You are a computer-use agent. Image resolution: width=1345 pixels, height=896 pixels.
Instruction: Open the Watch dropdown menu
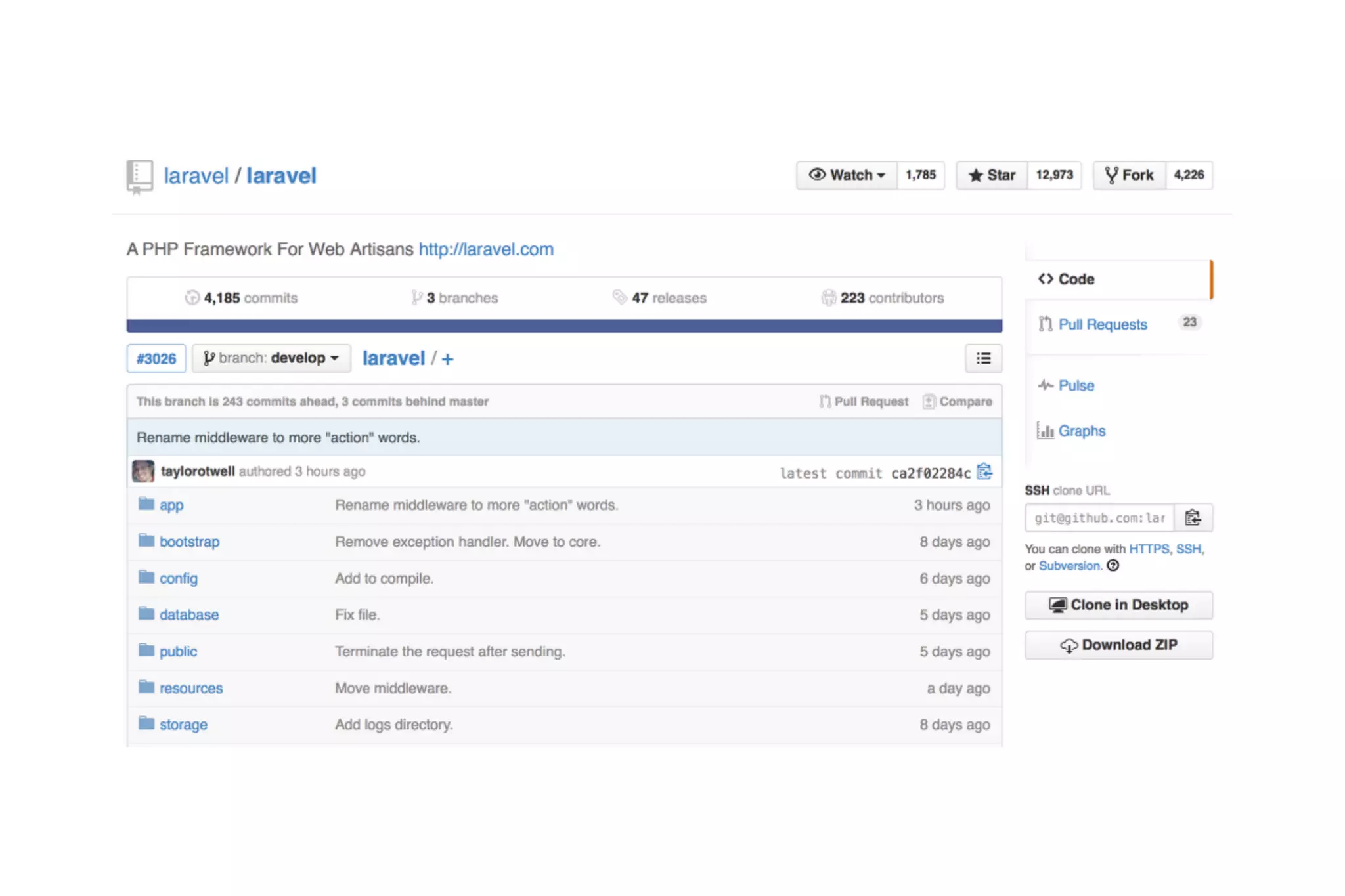[x=847, y=175]
